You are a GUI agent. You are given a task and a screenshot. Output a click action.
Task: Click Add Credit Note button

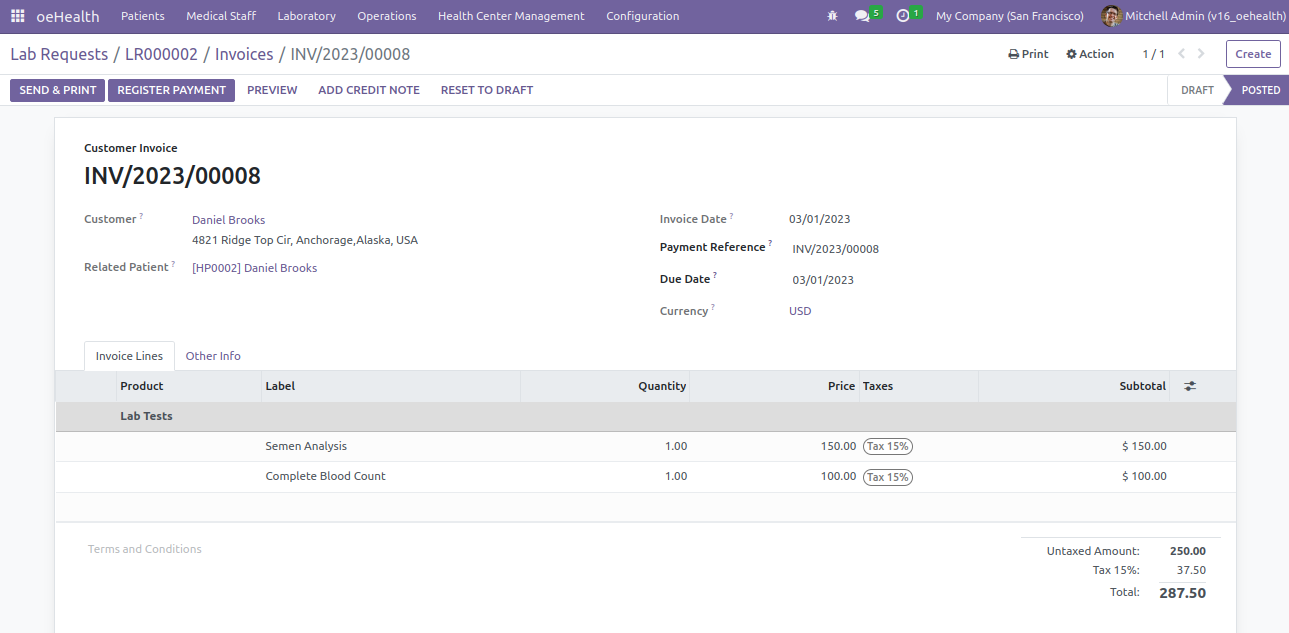369,90
